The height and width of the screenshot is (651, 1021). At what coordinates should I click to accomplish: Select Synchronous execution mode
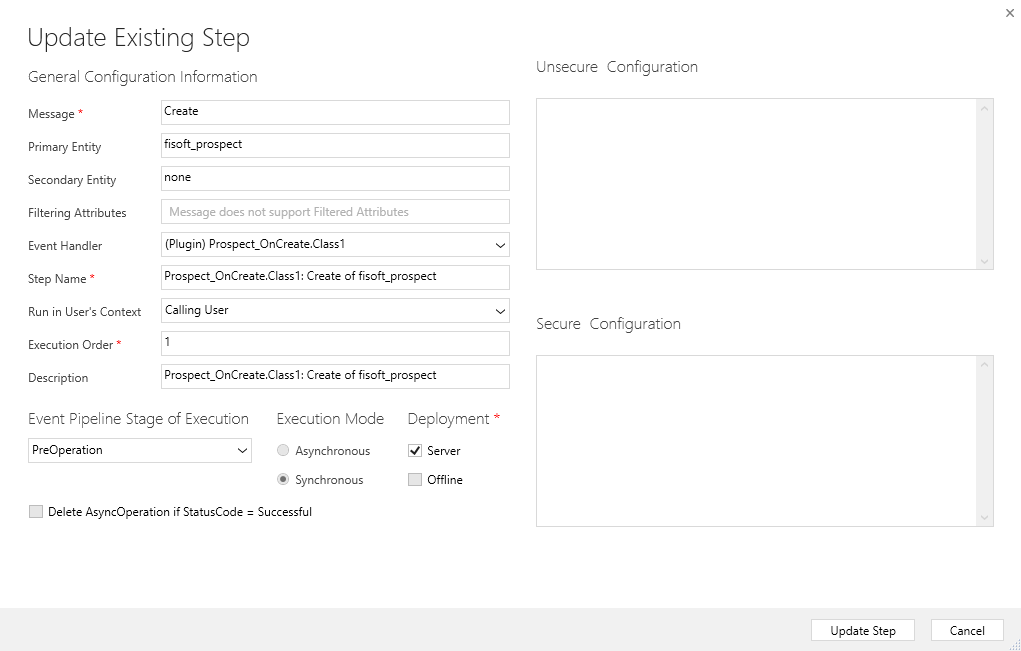coord(283,479)
